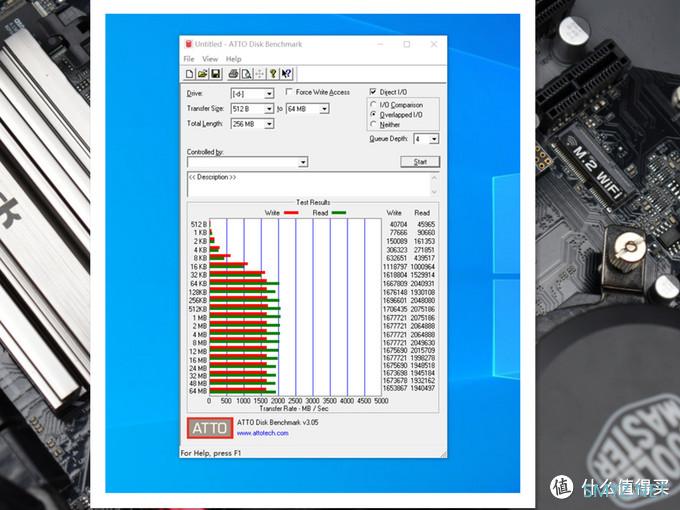Viewport: 680px width, 510px height.
Task: Click the 5000 axis label
Action: click(381, 401)
